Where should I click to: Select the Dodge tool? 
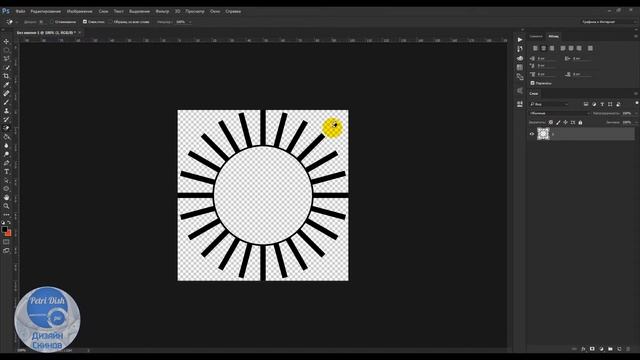tap(6, 154)
